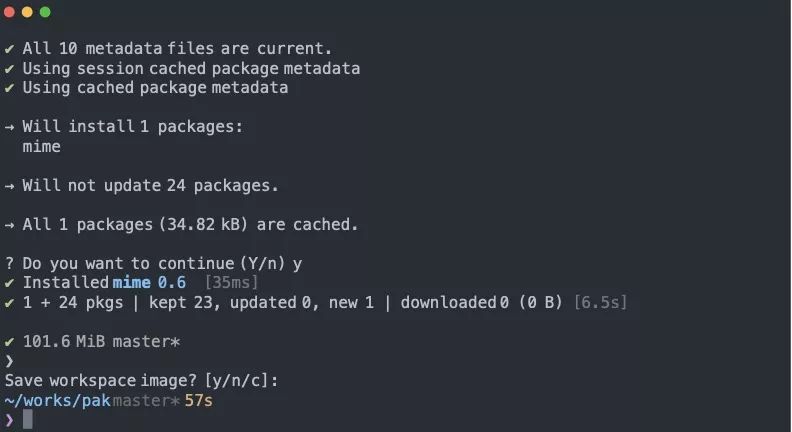This screenshot has width=792, height=432.
Task: Click arrow beside "Will not update 24 packages"
Action: click(x=9, y=186)
